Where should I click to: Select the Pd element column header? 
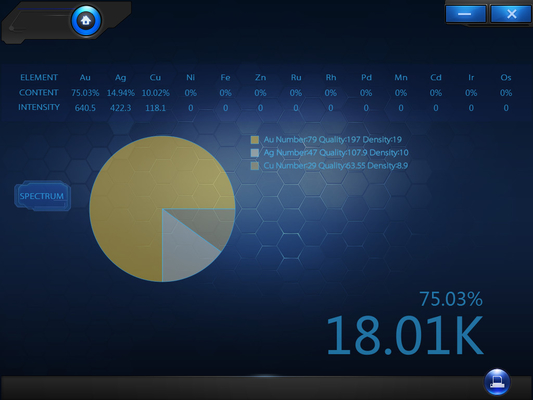click(x=366, y=77)
